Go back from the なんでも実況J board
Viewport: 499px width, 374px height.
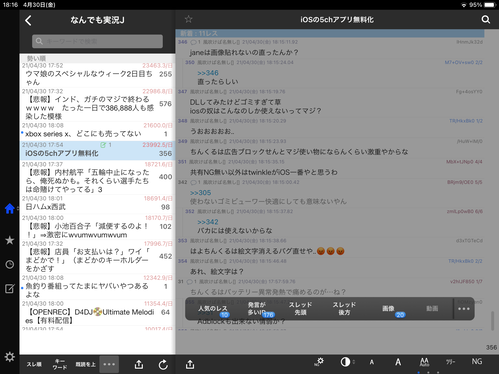(x=28, y=21)
